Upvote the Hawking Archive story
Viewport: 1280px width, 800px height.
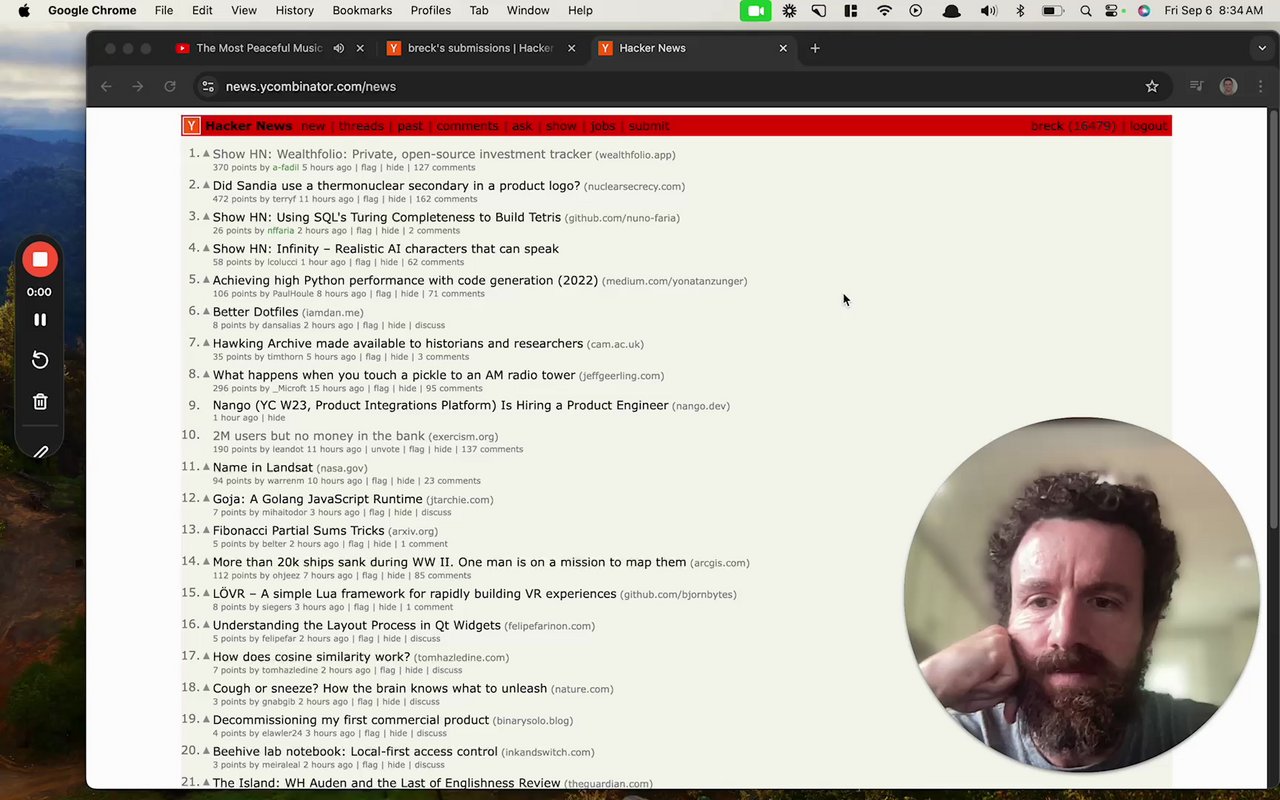point(207,343)
